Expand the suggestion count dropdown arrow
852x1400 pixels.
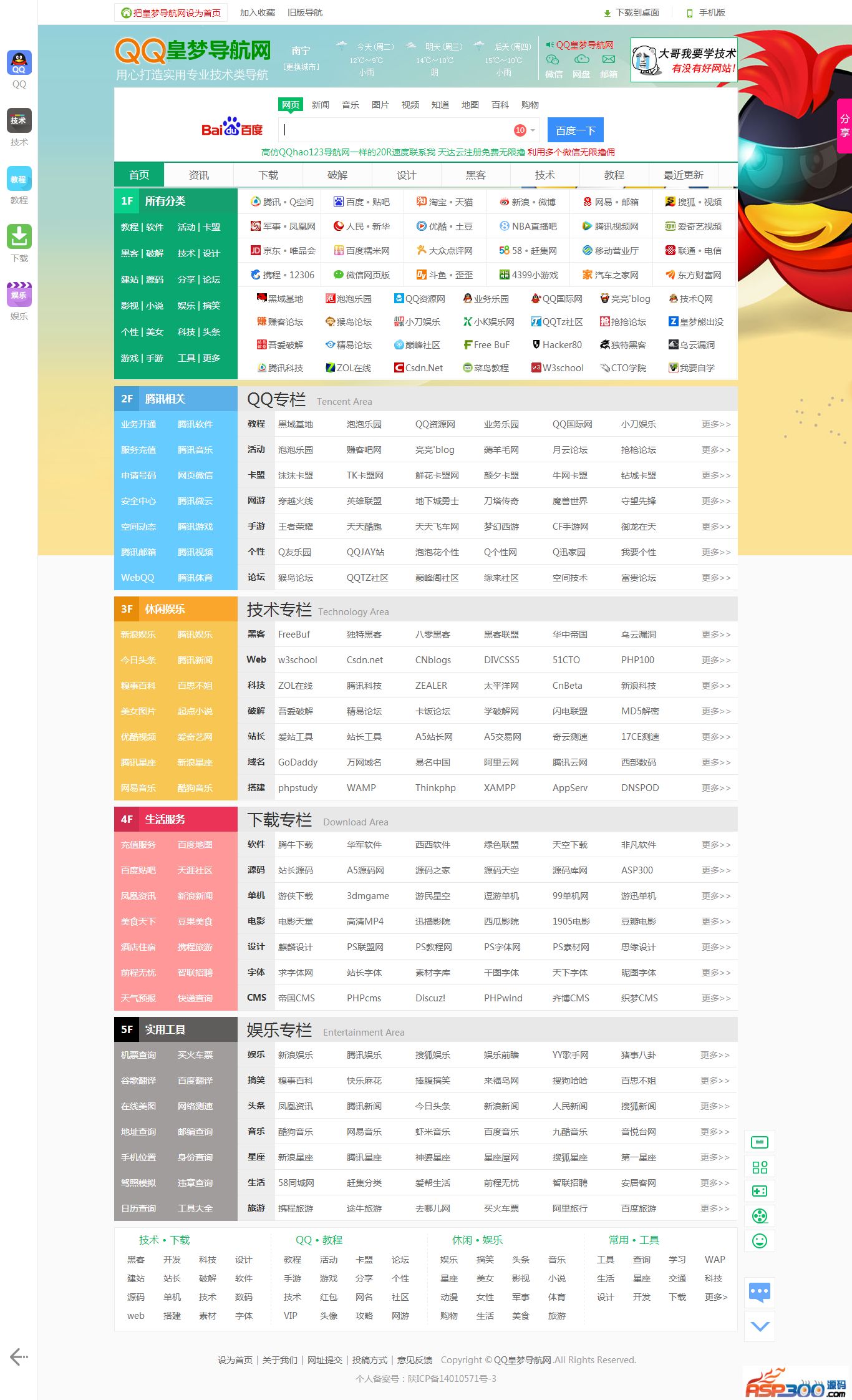pos(533,130)
